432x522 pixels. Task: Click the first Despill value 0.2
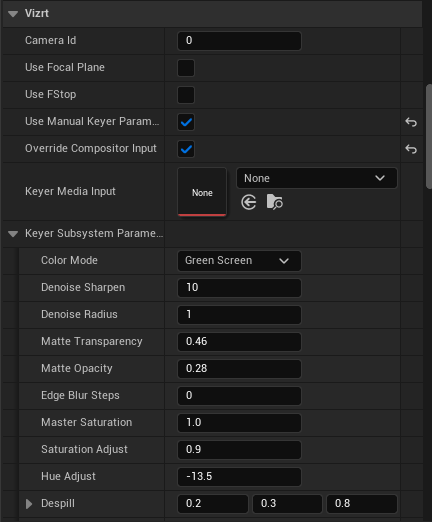tap(213, 503)
